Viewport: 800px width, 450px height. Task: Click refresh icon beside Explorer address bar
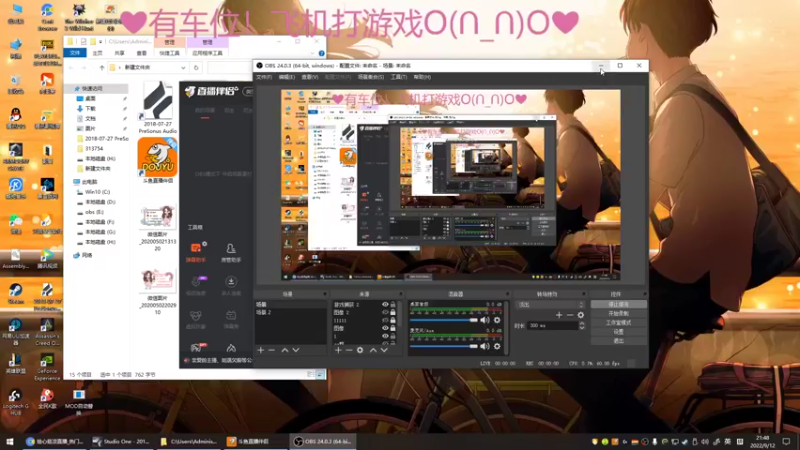point(196,67)
